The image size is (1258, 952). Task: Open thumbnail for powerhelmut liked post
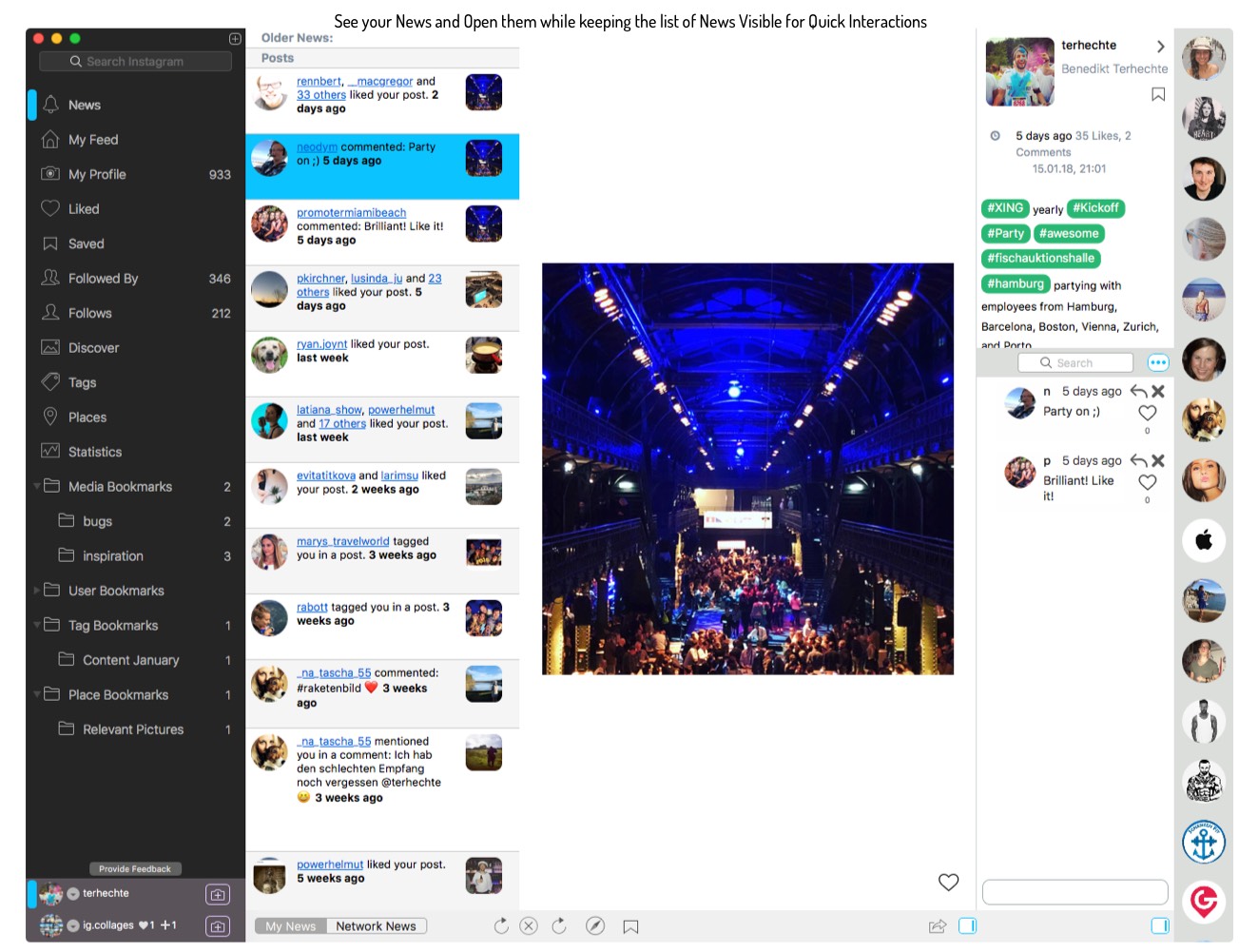484,876
